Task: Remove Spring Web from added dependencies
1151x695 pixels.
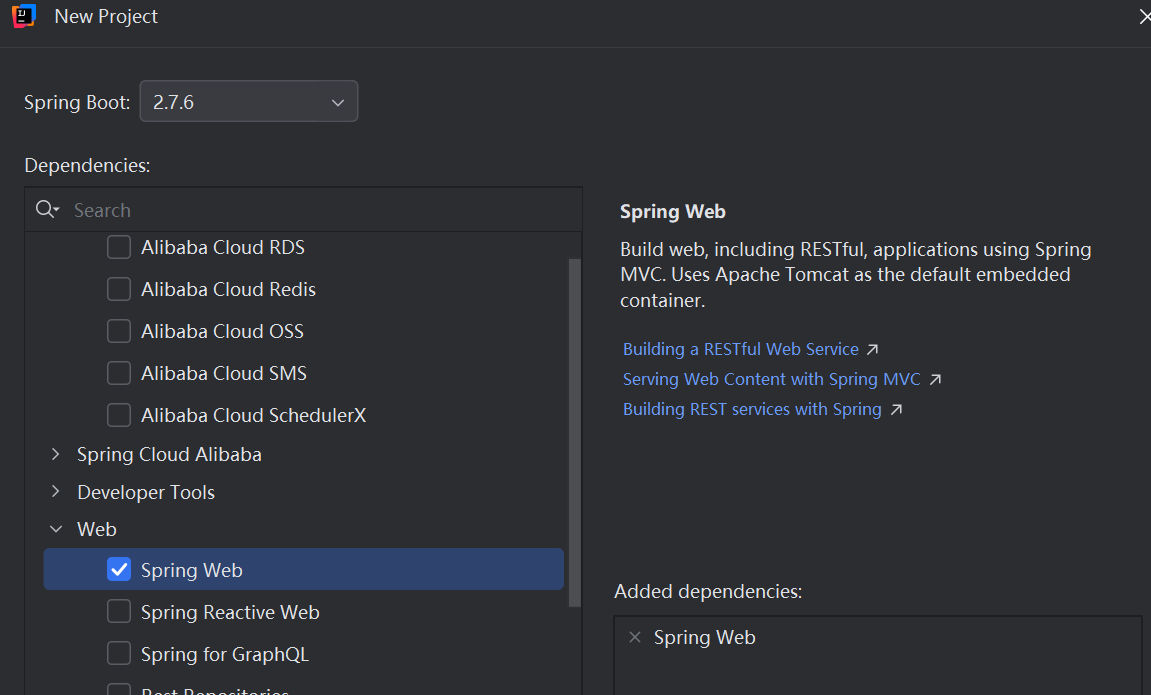Action: coord(635,637)
